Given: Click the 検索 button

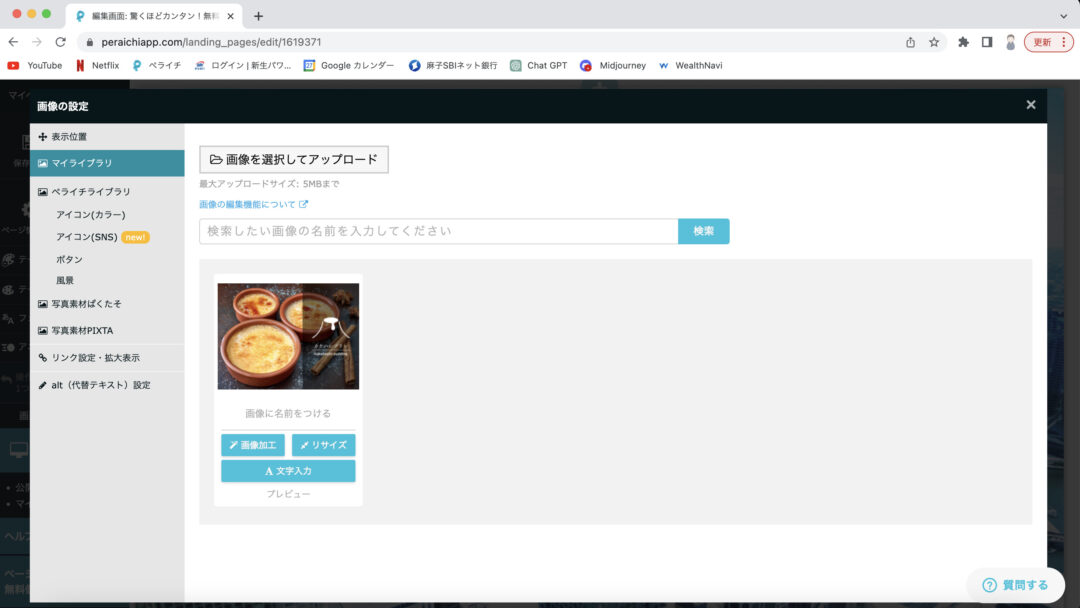Looking at the screenshot, I should pyautogui.click(x=703, y=231).
